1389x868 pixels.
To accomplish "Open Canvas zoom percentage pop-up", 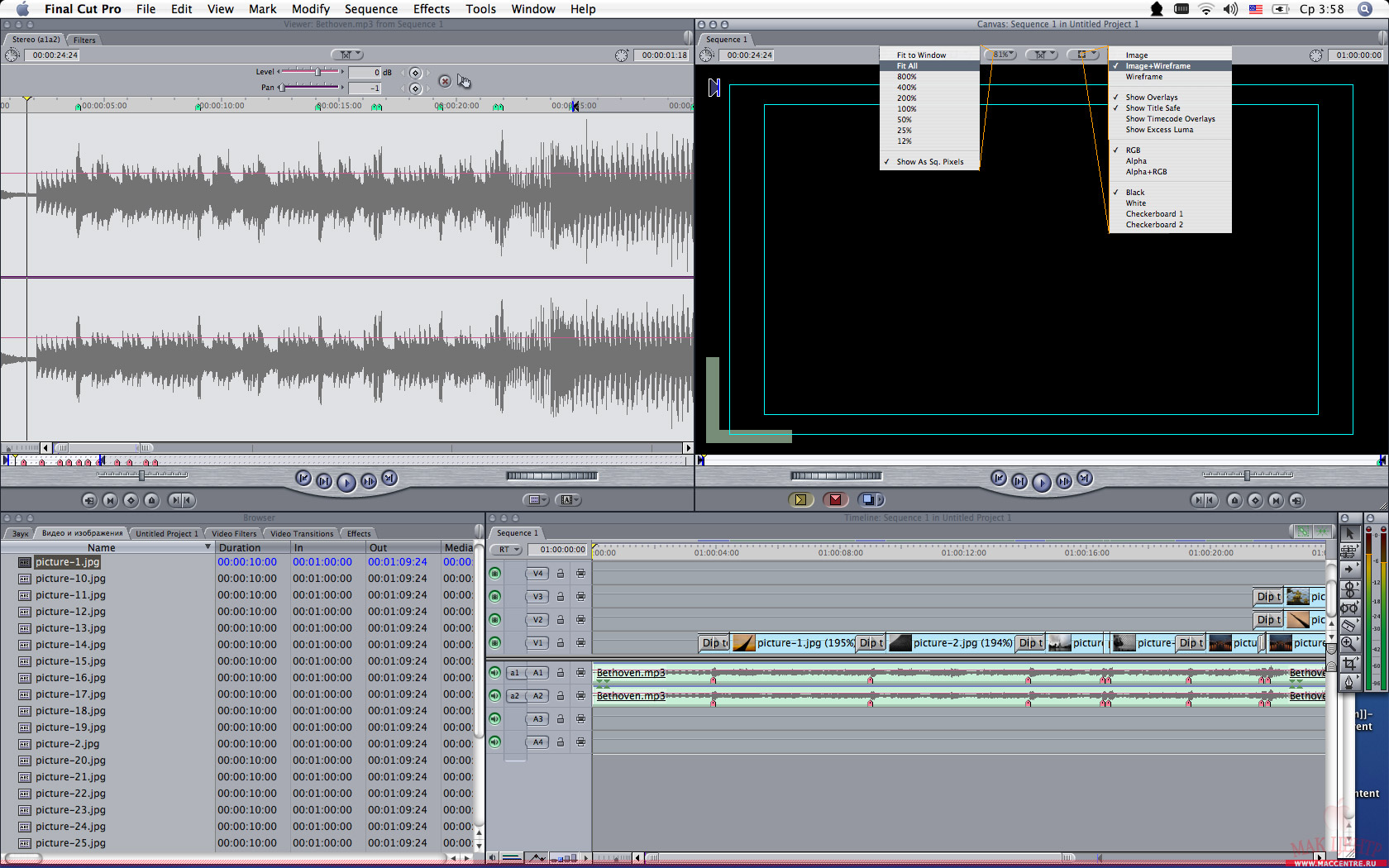I will point(1000,55).
